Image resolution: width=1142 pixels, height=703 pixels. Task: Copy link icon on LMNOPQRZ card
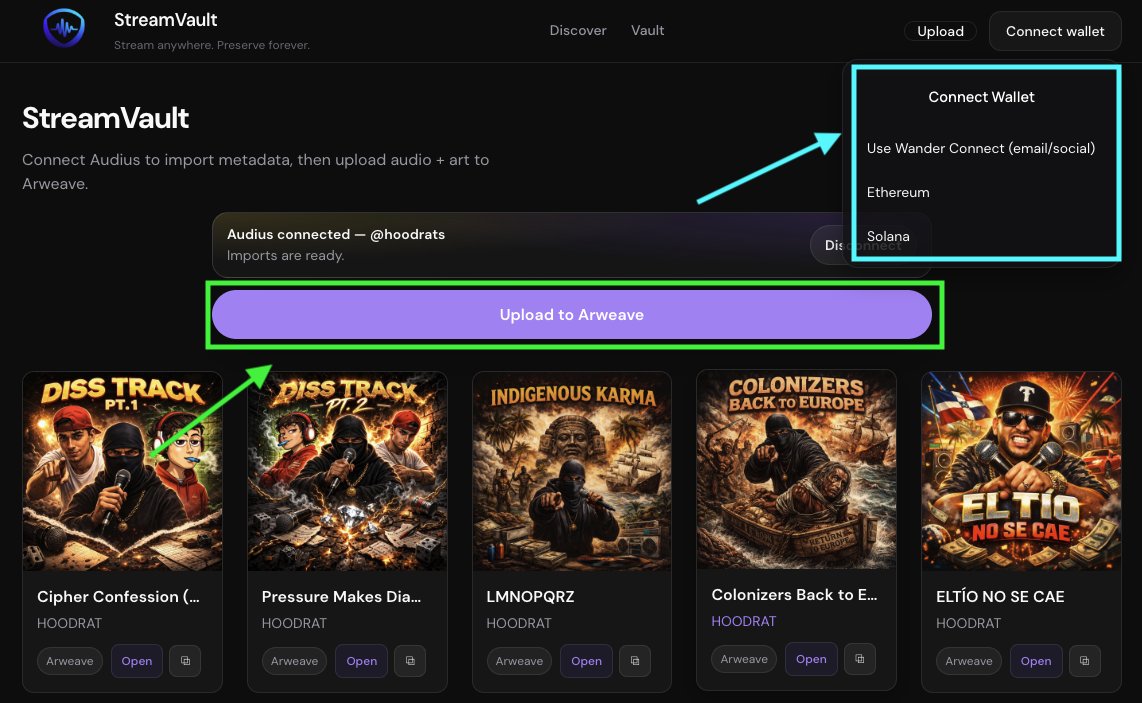(x=635, y=661)
